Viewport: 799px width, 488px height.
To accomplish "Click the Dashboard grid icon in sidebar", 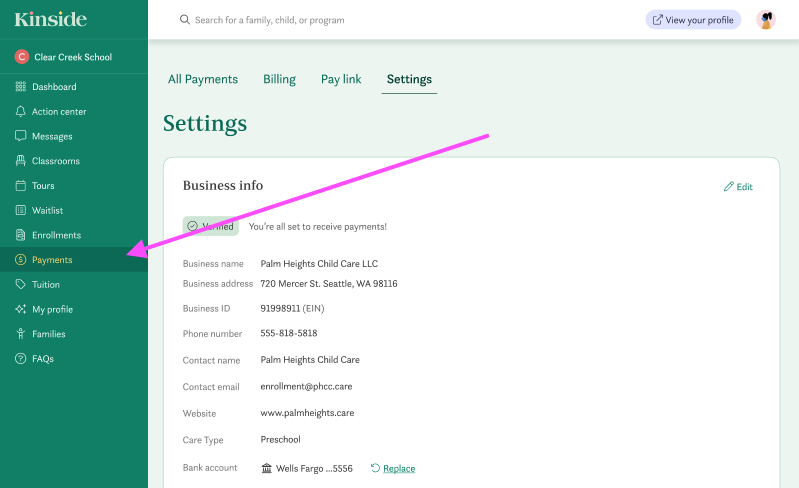I will pos(20,87).
